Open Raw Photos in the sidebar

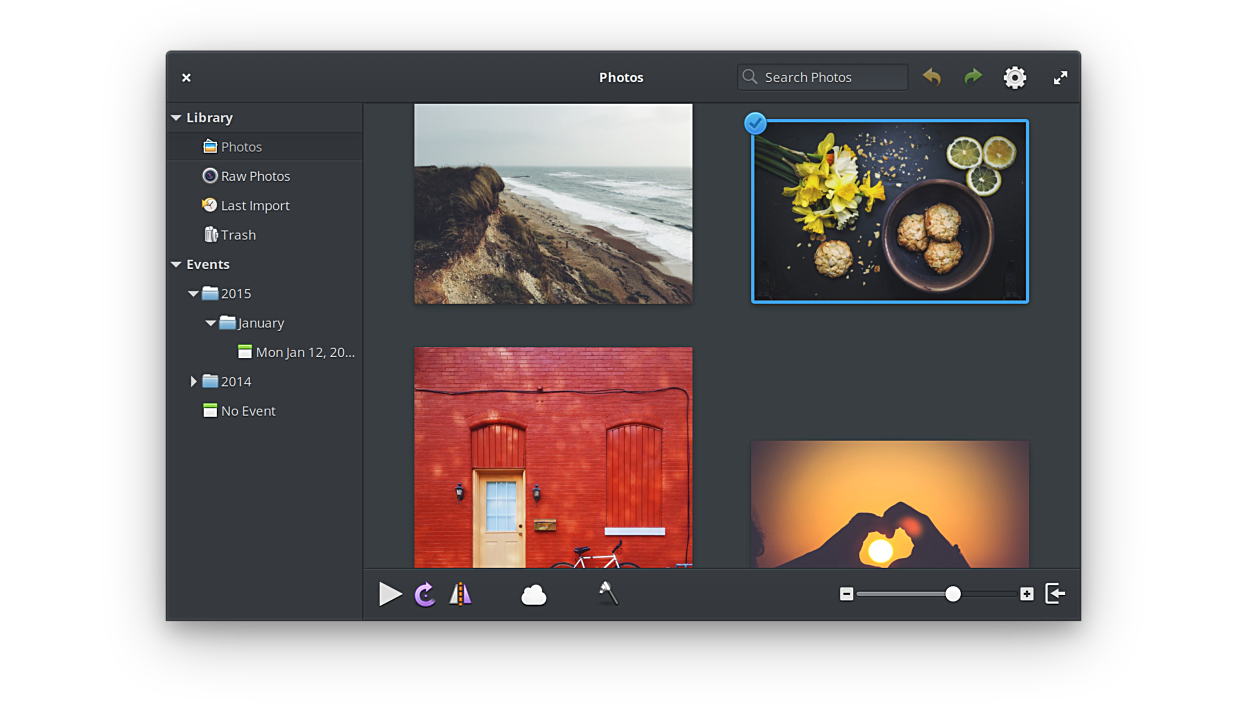pos(255,176)
